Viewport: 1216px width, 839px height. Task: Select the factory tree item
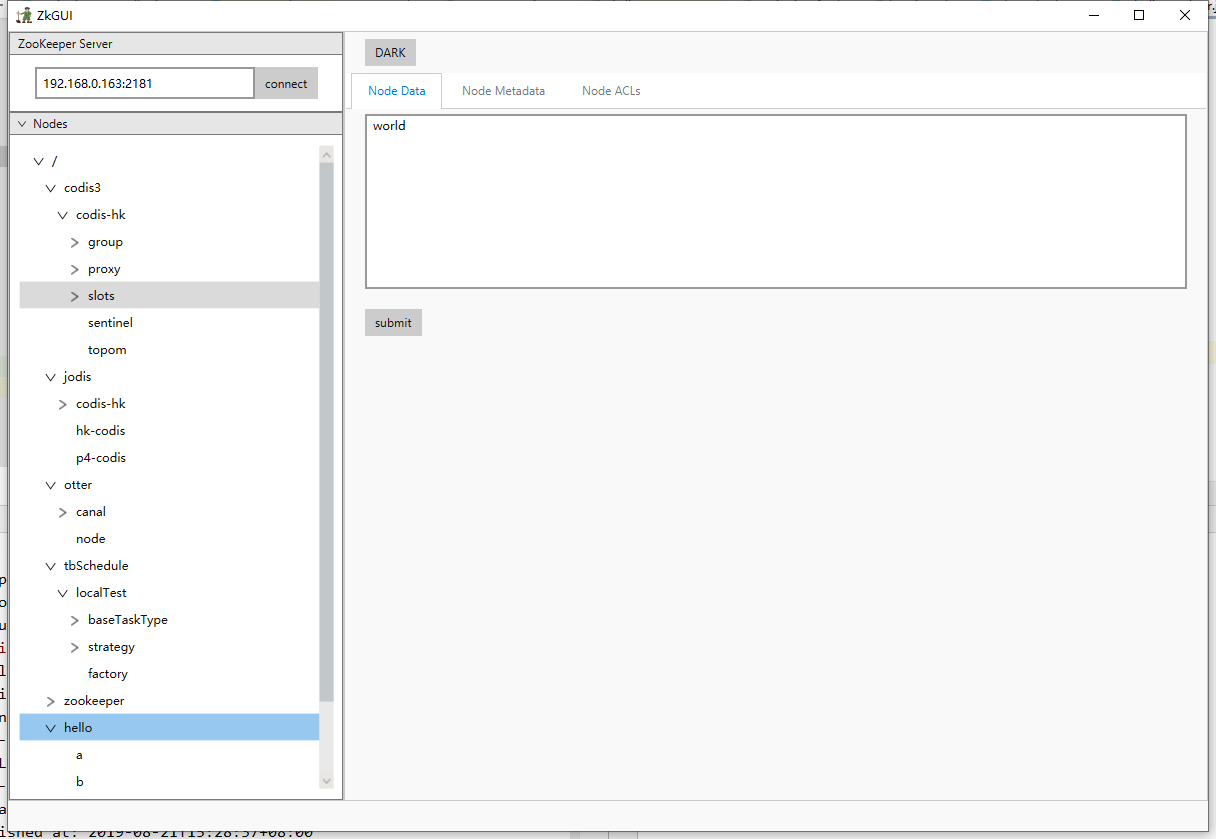pyautogui.click(x=108, y=674)
